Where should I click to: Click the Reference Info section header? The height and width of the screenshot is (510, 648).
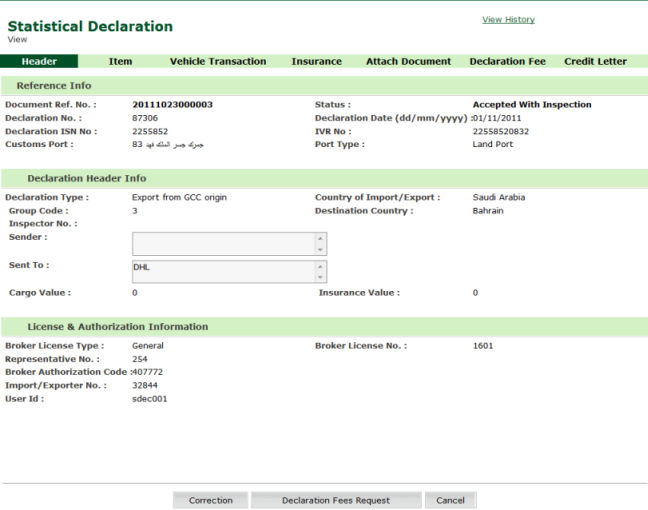[x=54, y=86]
